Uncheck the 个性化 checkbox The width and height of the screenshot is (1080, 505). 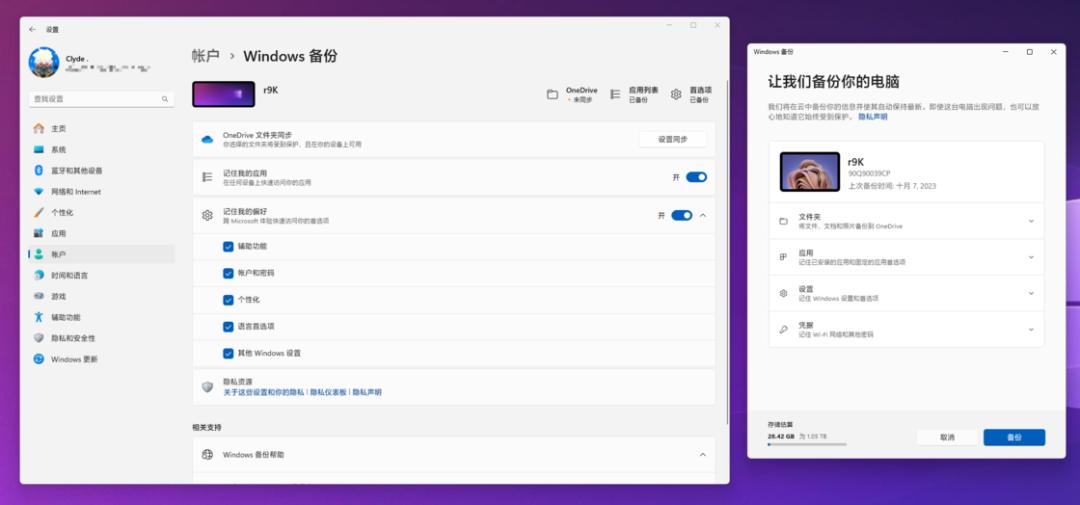228,300
